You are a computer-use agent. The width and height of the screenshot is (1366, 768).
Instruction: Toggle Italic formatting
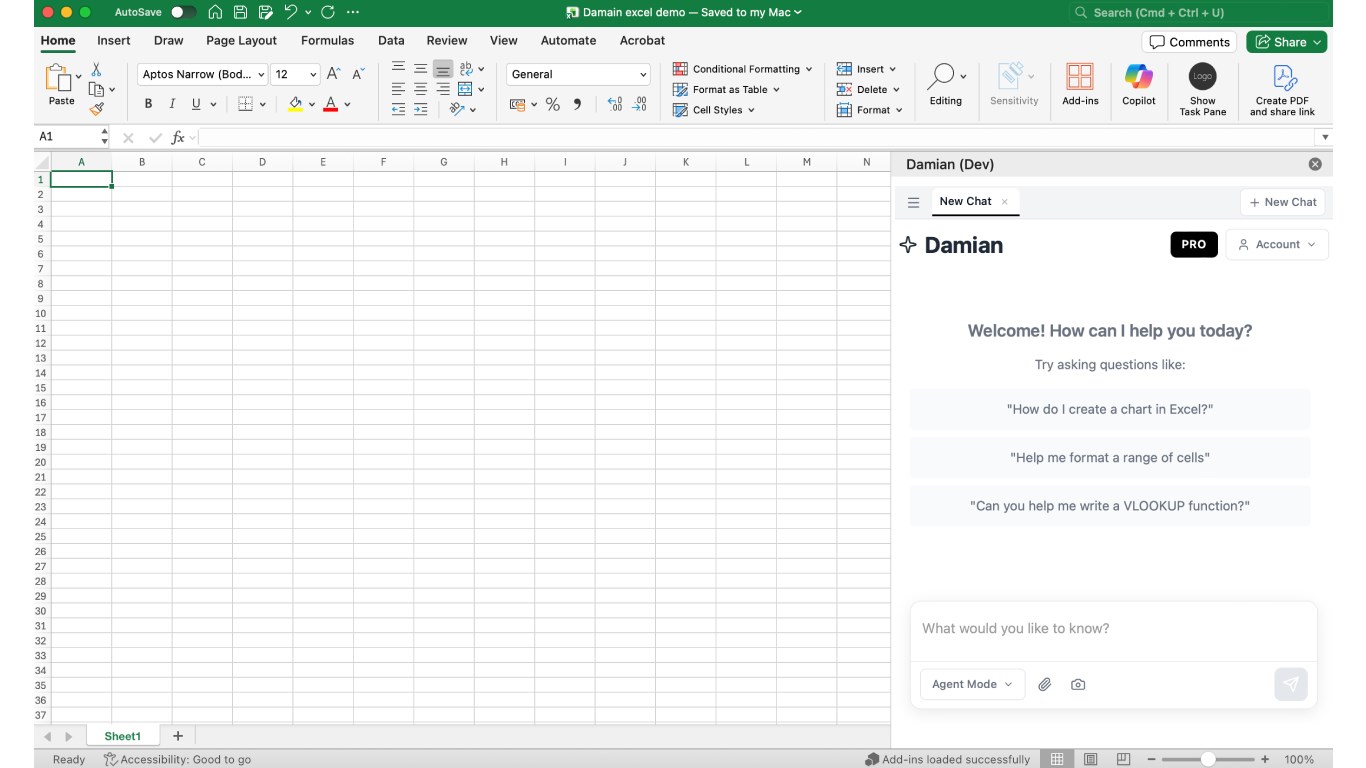(172, 104)
